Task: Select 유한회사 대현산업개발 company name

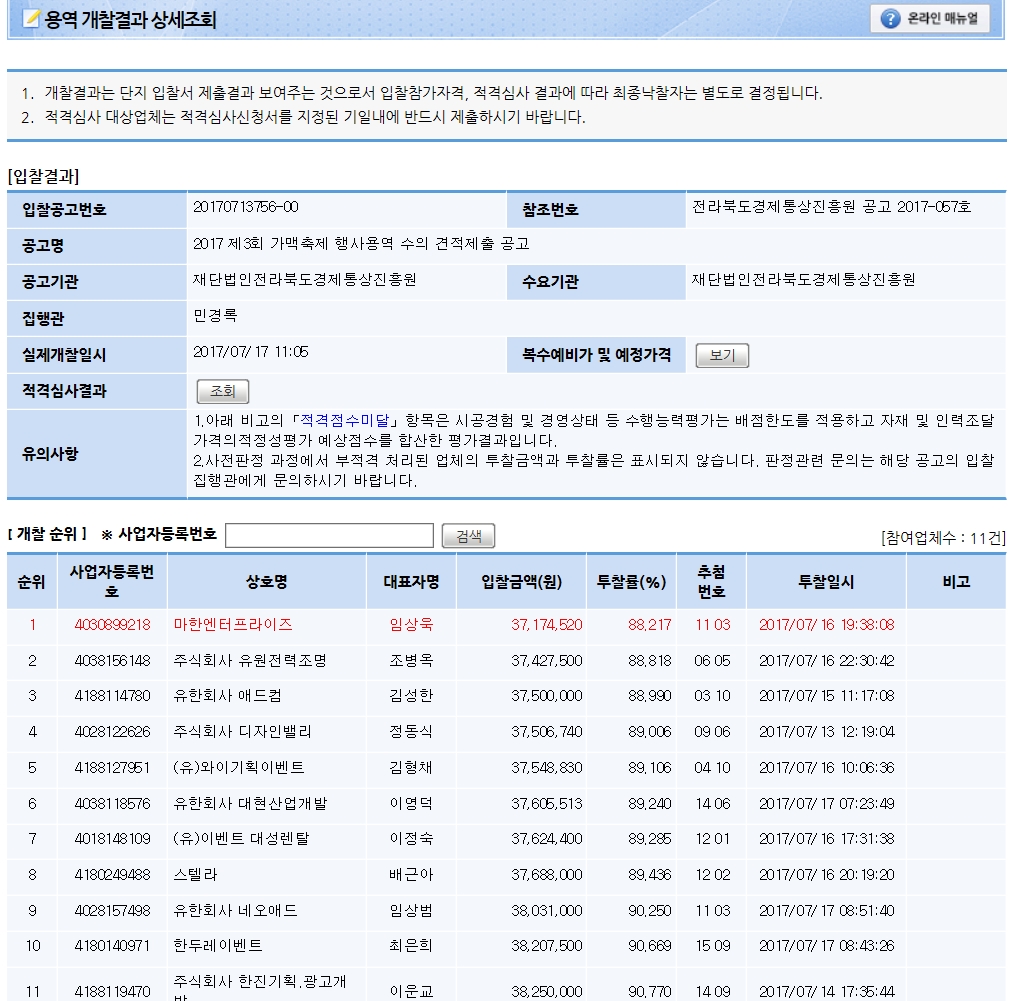Action: coord(250,803)
